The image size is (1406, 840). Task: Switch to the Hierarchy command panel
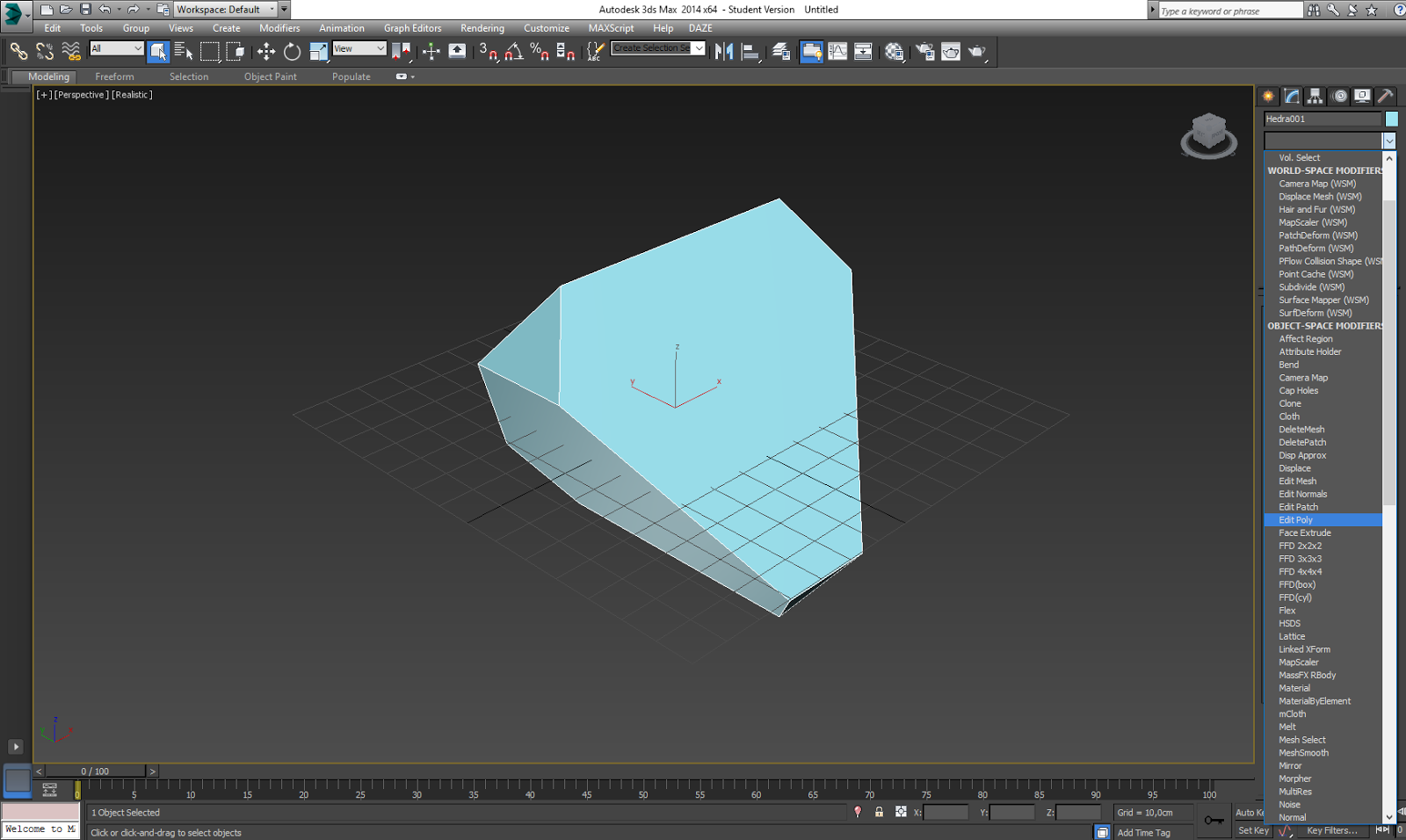click(1315, 96)
